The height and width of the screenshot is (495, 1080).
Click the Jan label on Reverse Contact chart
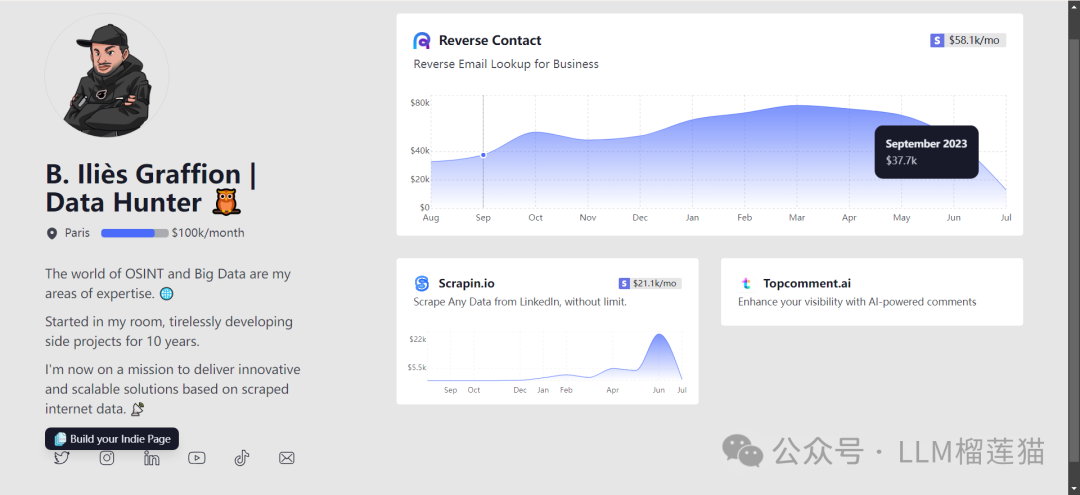coord(692,218)
